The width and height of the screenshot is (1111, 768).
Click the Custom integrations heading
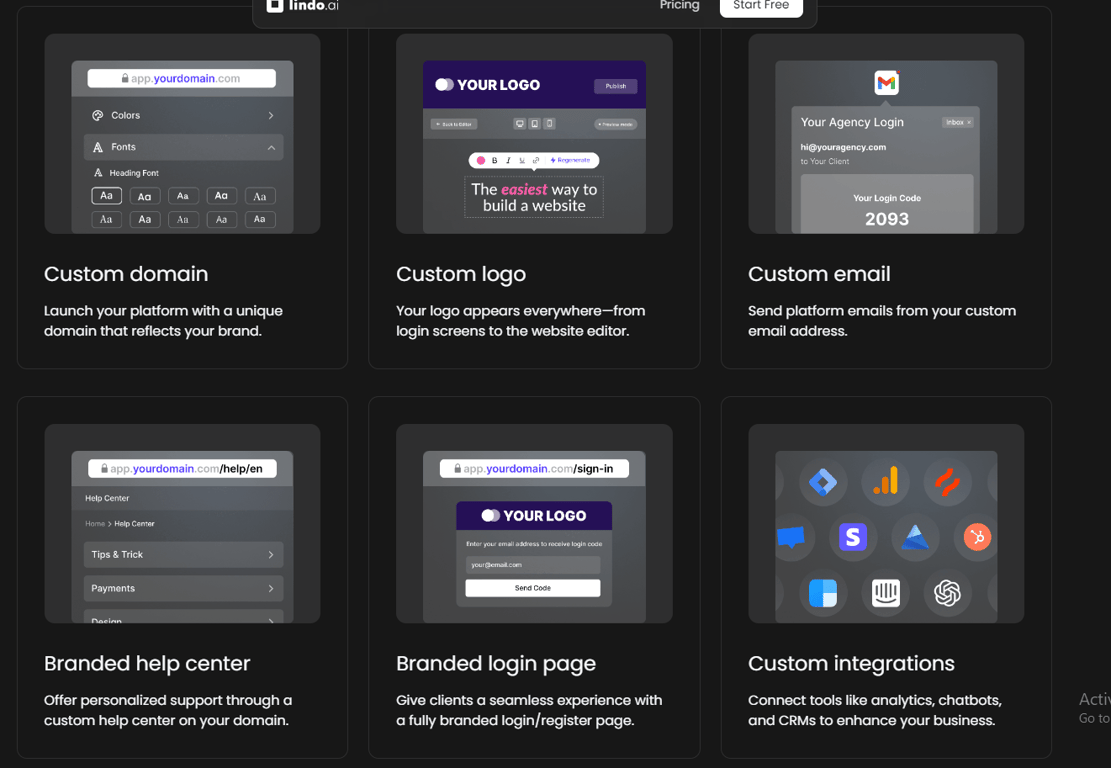[851, 664]
